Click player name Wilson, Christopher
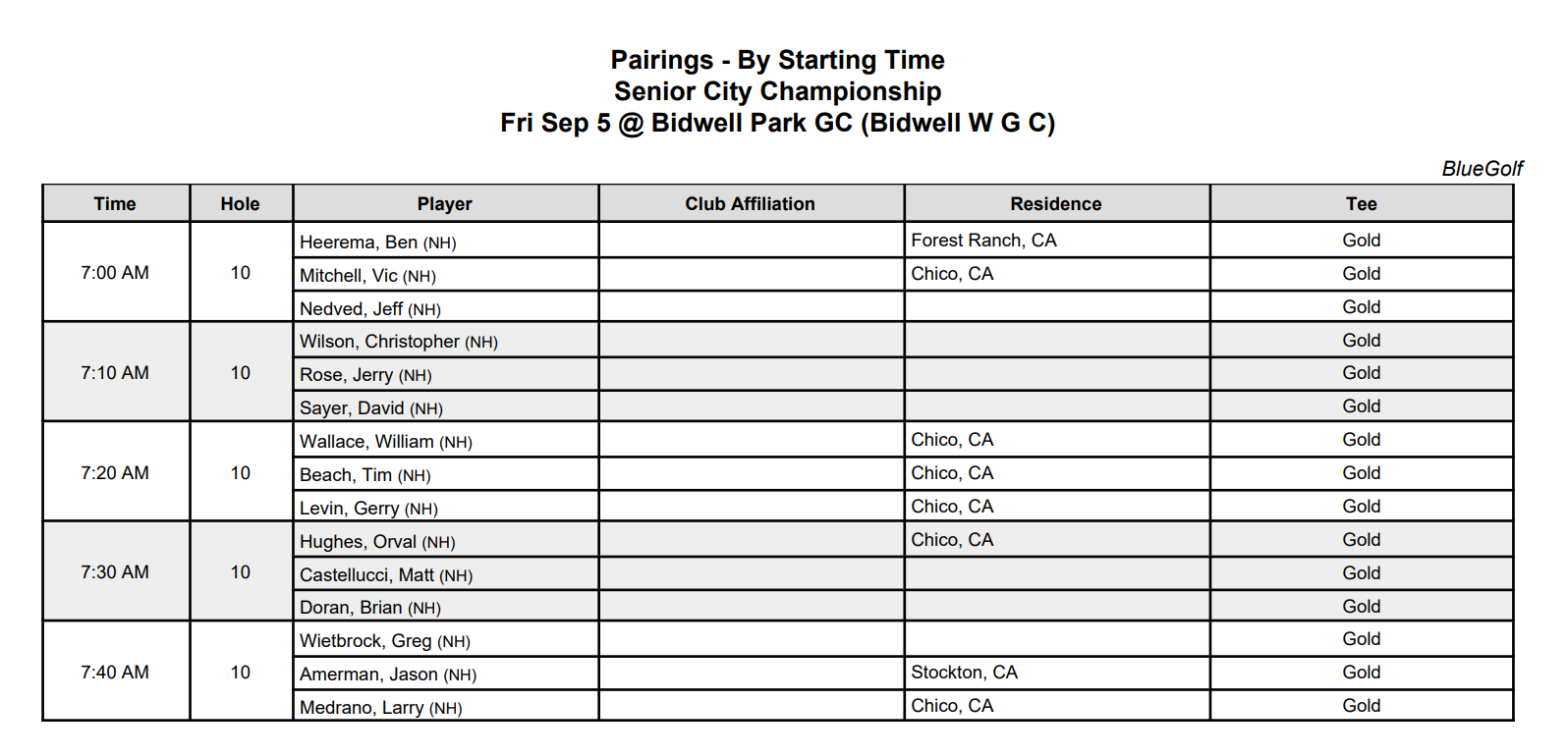Viewport: 1568px width, 756px height. click(379, 342)
